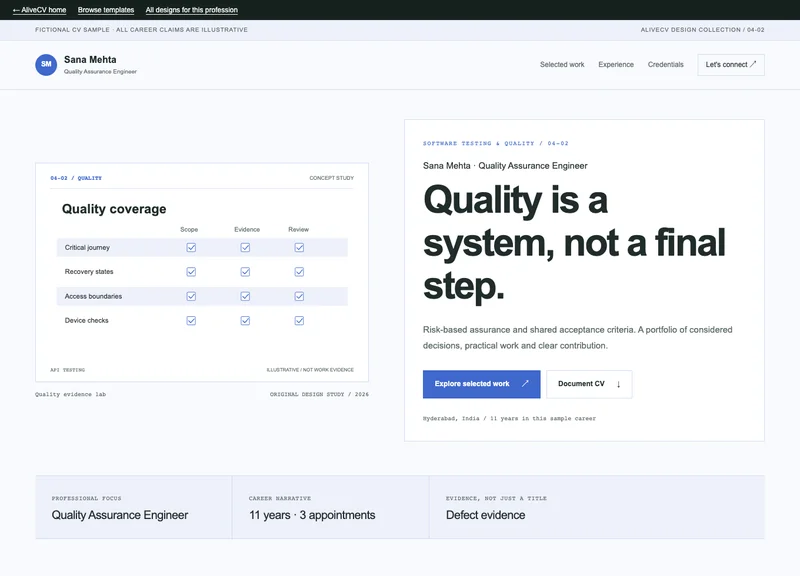Click the arrow icon on Explore selected work
800x576 pixels.
pos(525,384)
